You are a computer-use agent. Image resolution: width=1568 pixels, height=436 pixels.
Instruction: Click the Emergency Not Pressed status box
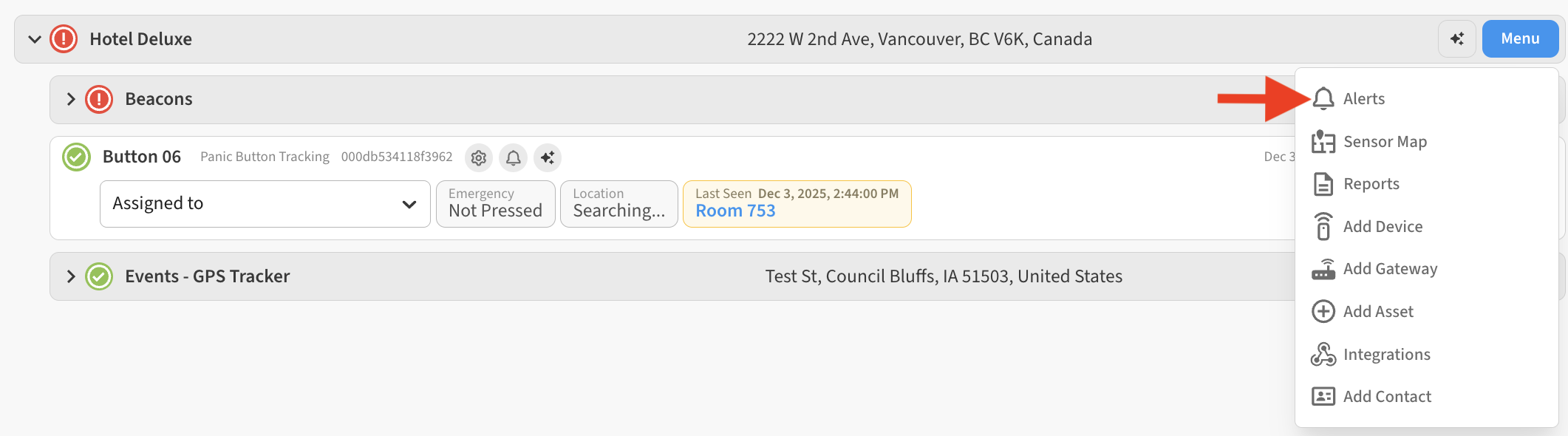click(495, 204)
